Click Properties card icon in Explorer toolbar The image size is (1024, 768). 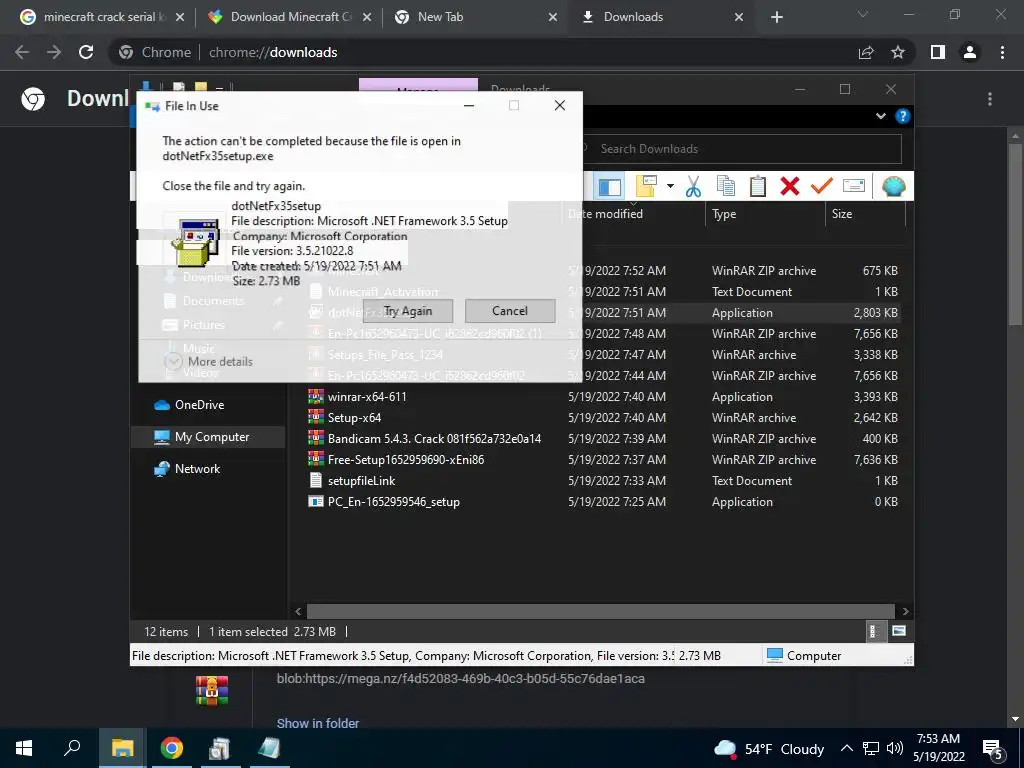coord(854,187)
